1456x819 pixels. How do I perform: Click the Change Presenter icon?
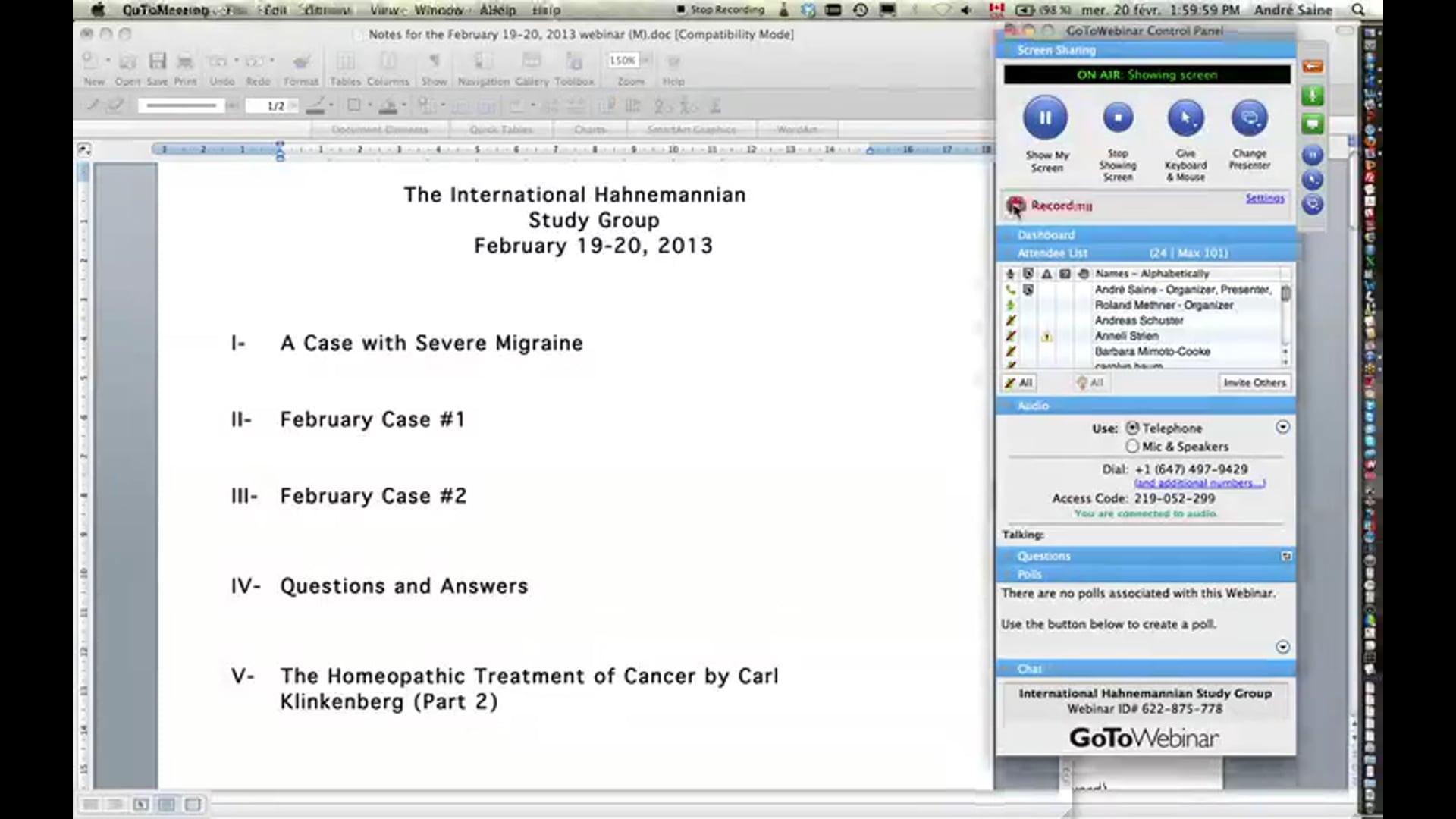[1249, 118]
